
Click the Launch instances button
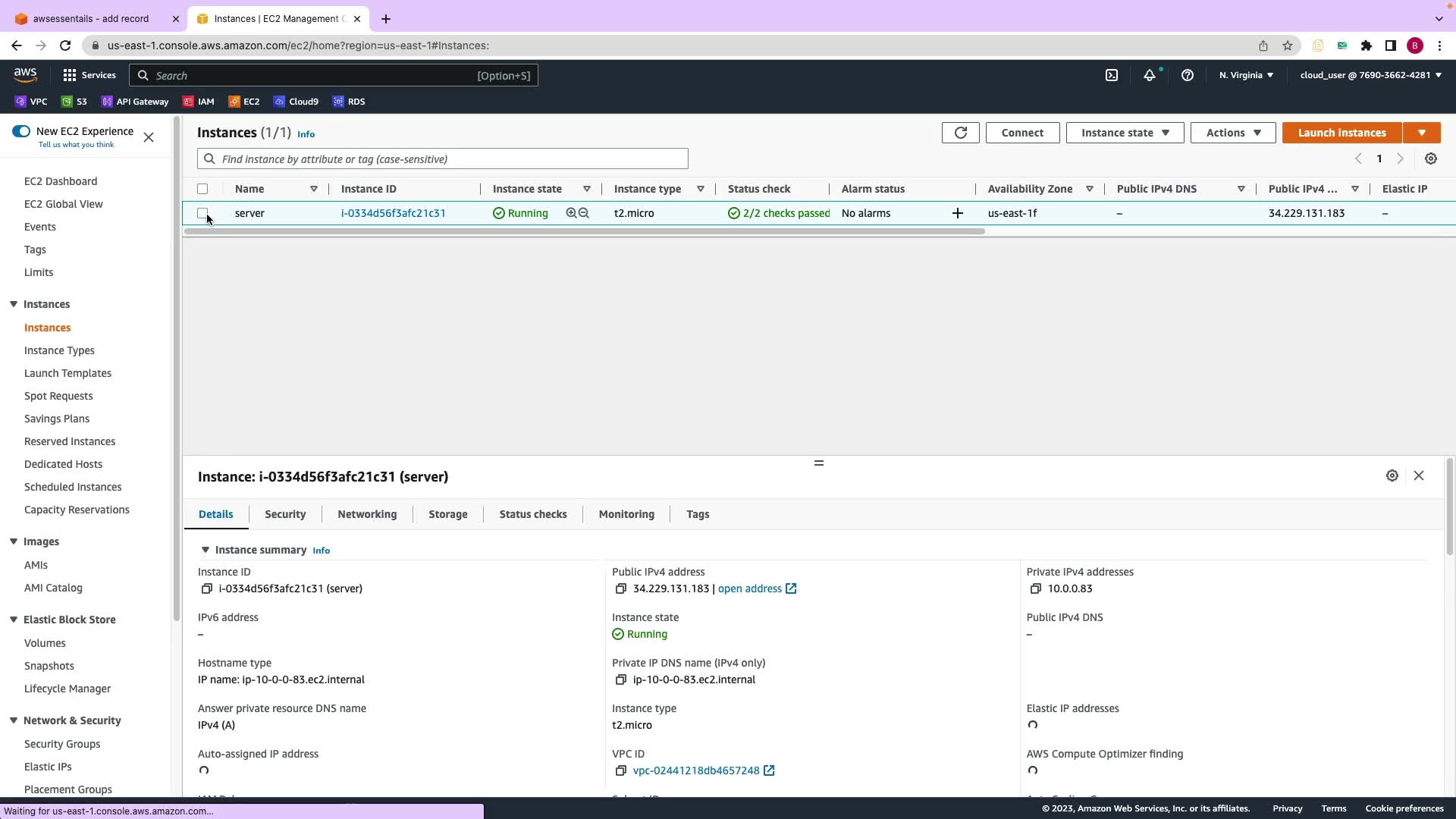pos(1341,133)
